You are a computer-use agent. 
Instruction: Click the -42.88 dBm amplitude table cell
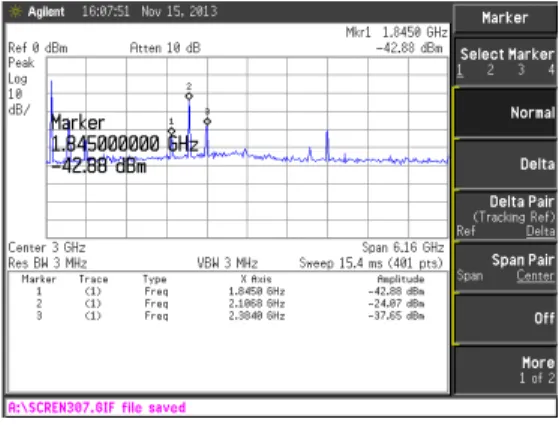[396, 292]
